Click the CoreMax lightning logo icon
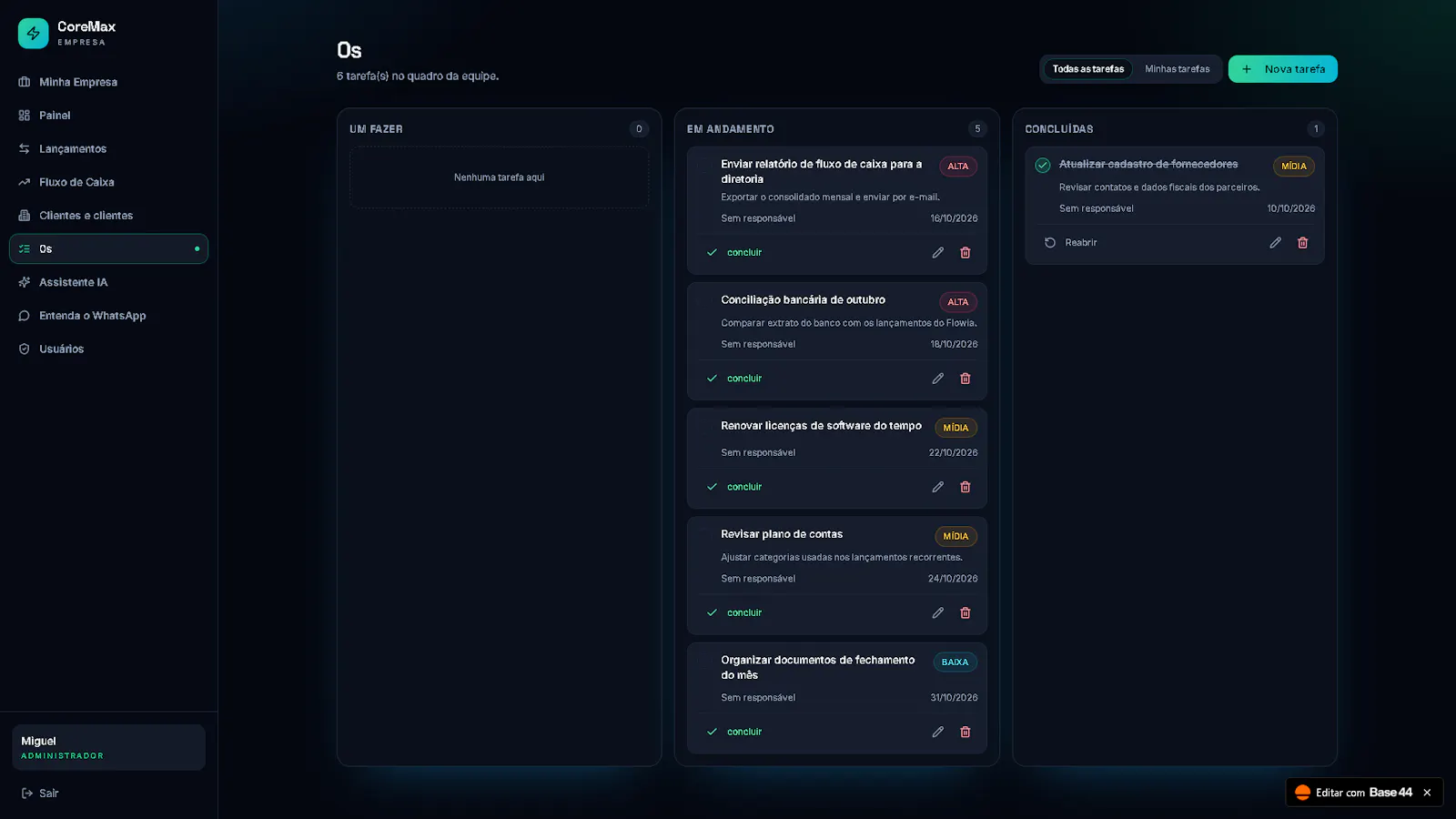1456x819 pixels. coord(33,34)
